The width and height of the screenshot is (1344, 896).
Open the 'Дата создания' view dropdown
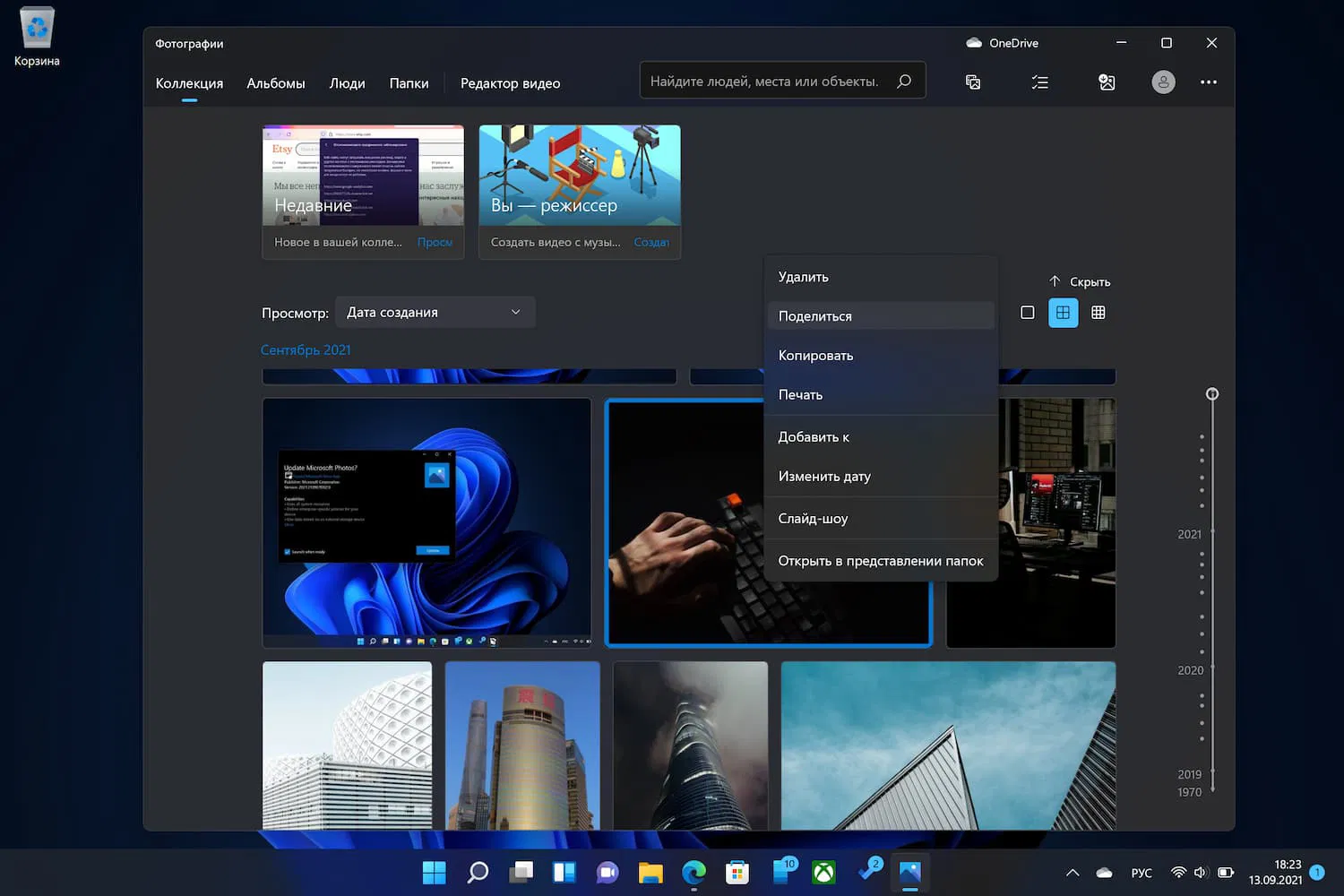point(435,312)
